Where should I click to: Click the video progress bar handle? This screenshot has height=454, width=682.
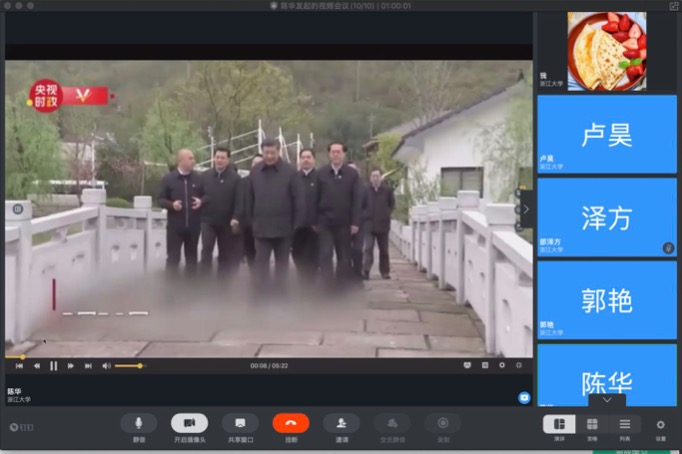tap(22, 357)
